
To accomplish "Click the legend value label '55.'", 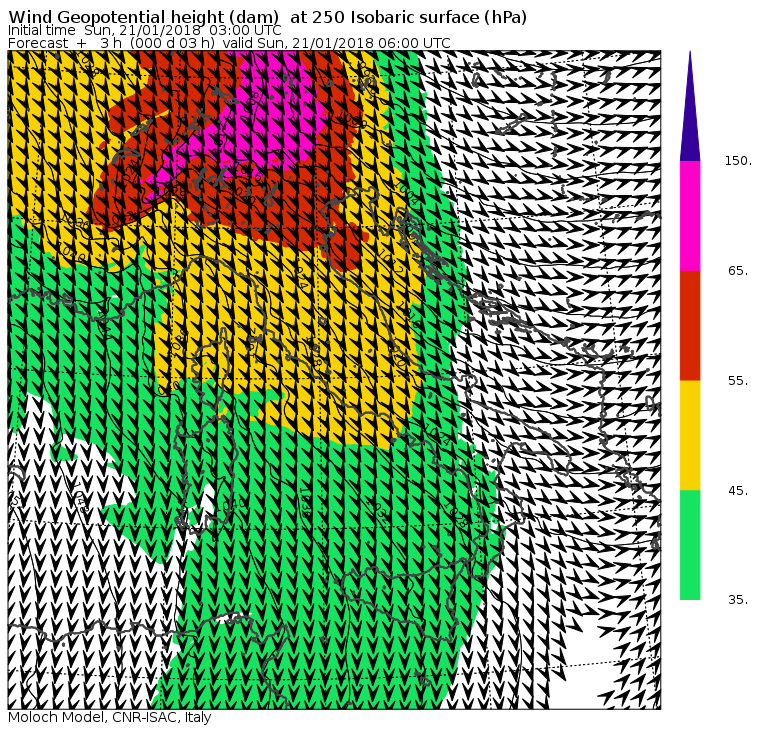I will tap(738, 381).
